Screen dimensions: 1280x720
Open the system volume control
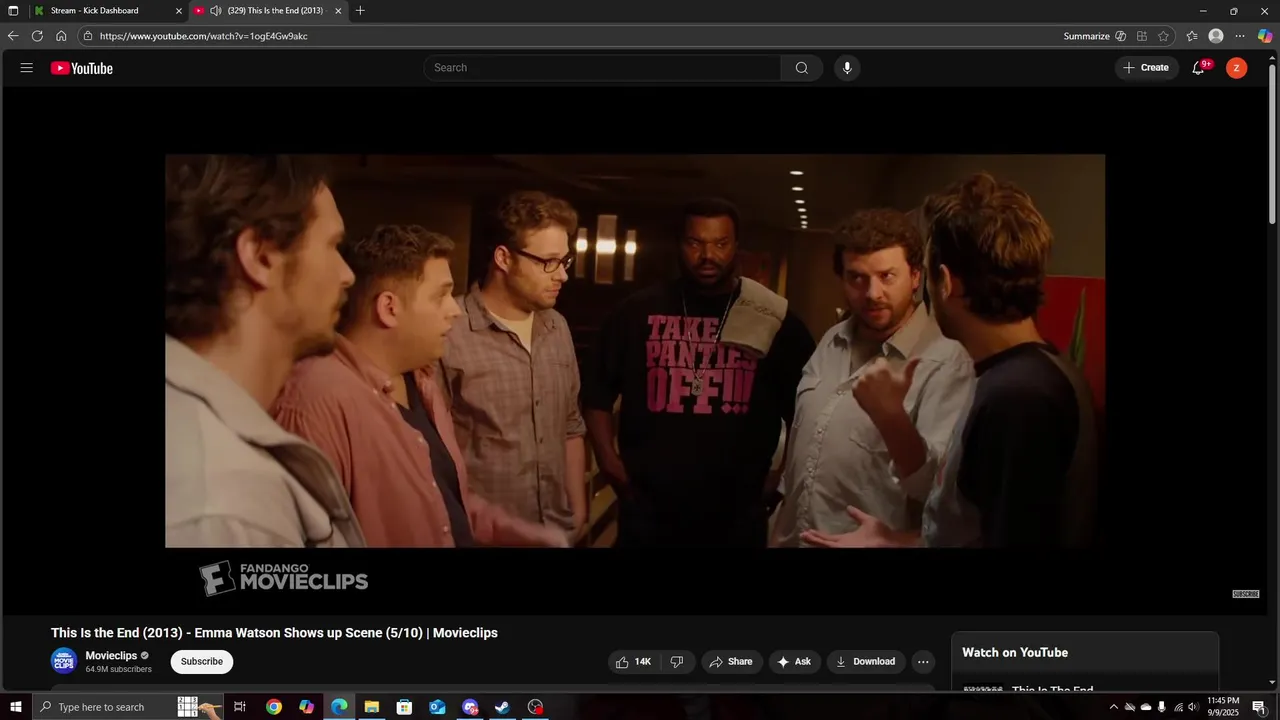(x=1193, y=707)
